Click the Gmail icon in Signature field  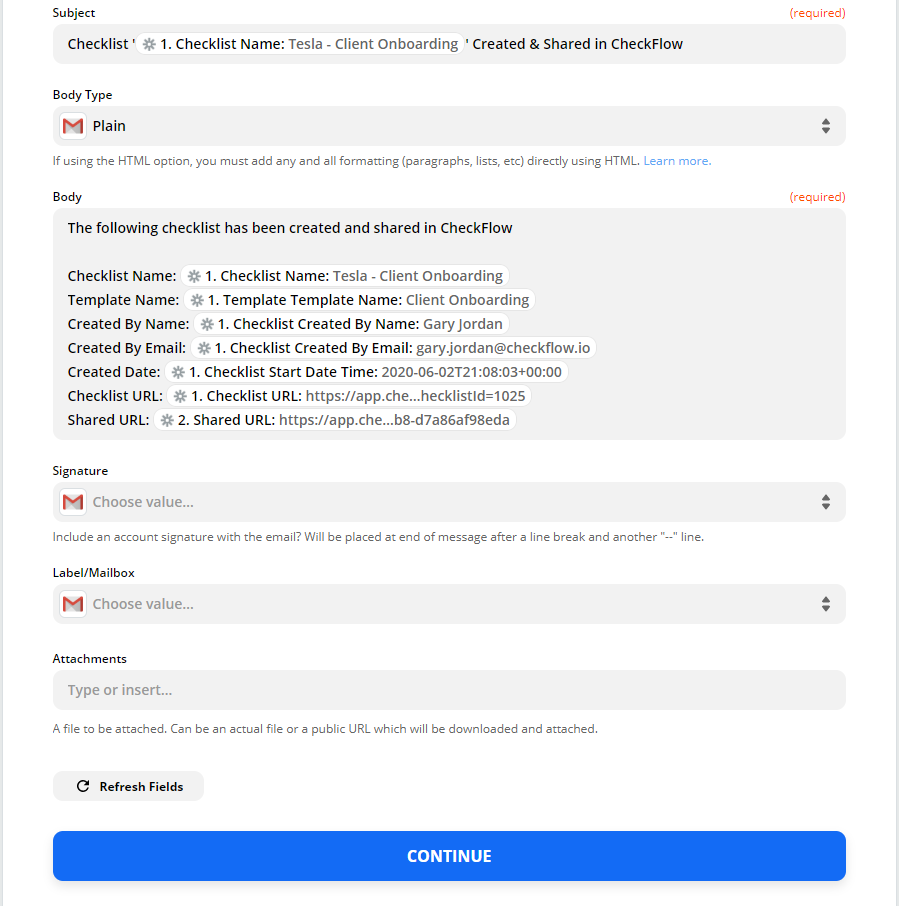pos(73,502)
